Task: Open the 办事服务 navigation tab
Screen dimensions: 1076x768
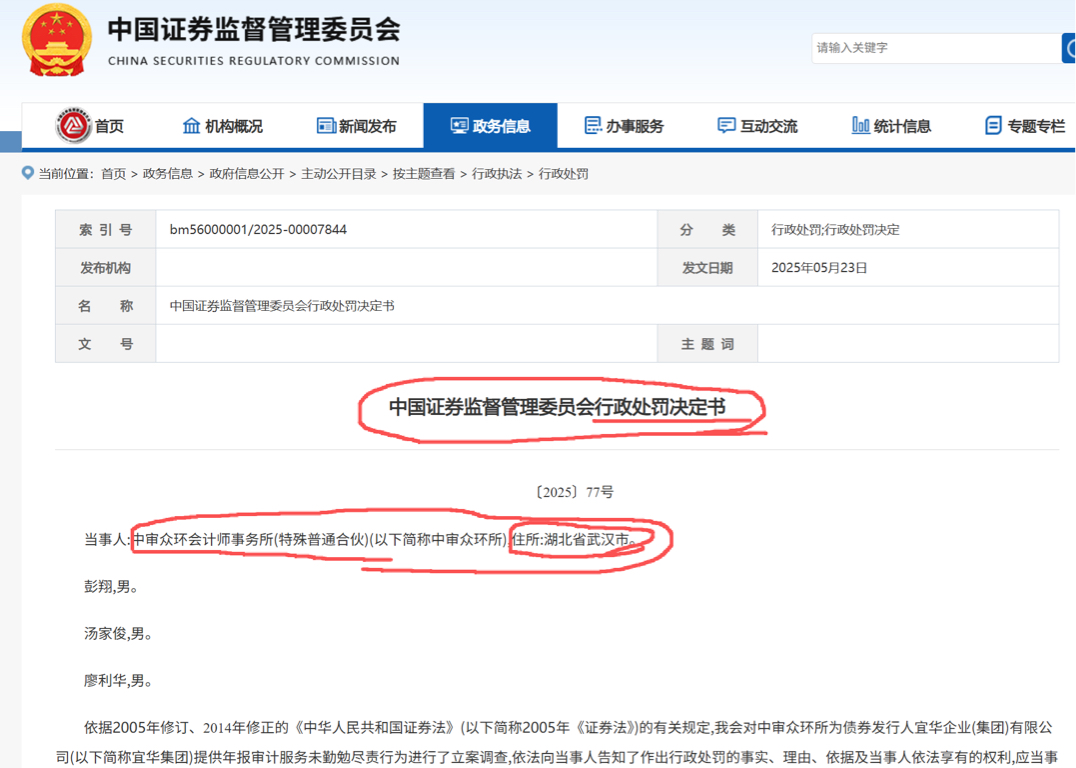Action: click(x=624, y=126)
